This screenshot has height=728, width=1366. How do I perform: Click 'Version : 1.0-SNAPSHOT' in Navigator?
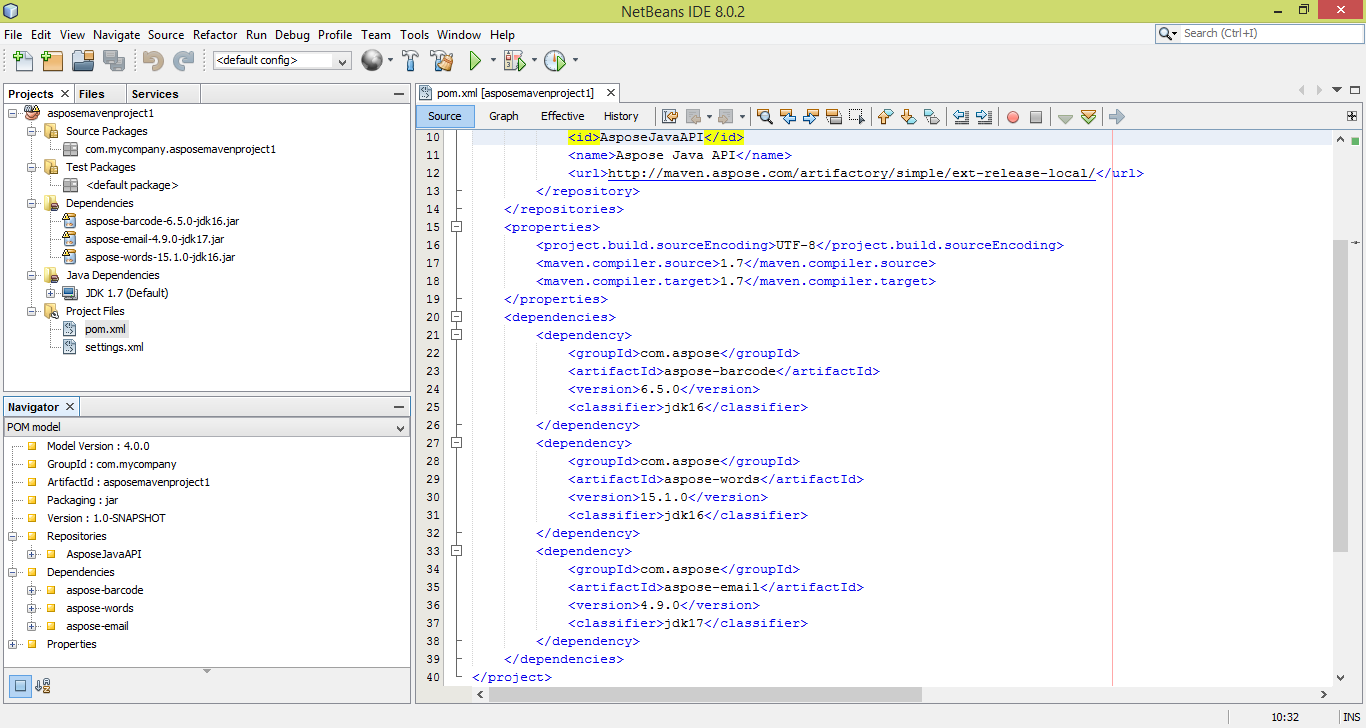point(106,518)
